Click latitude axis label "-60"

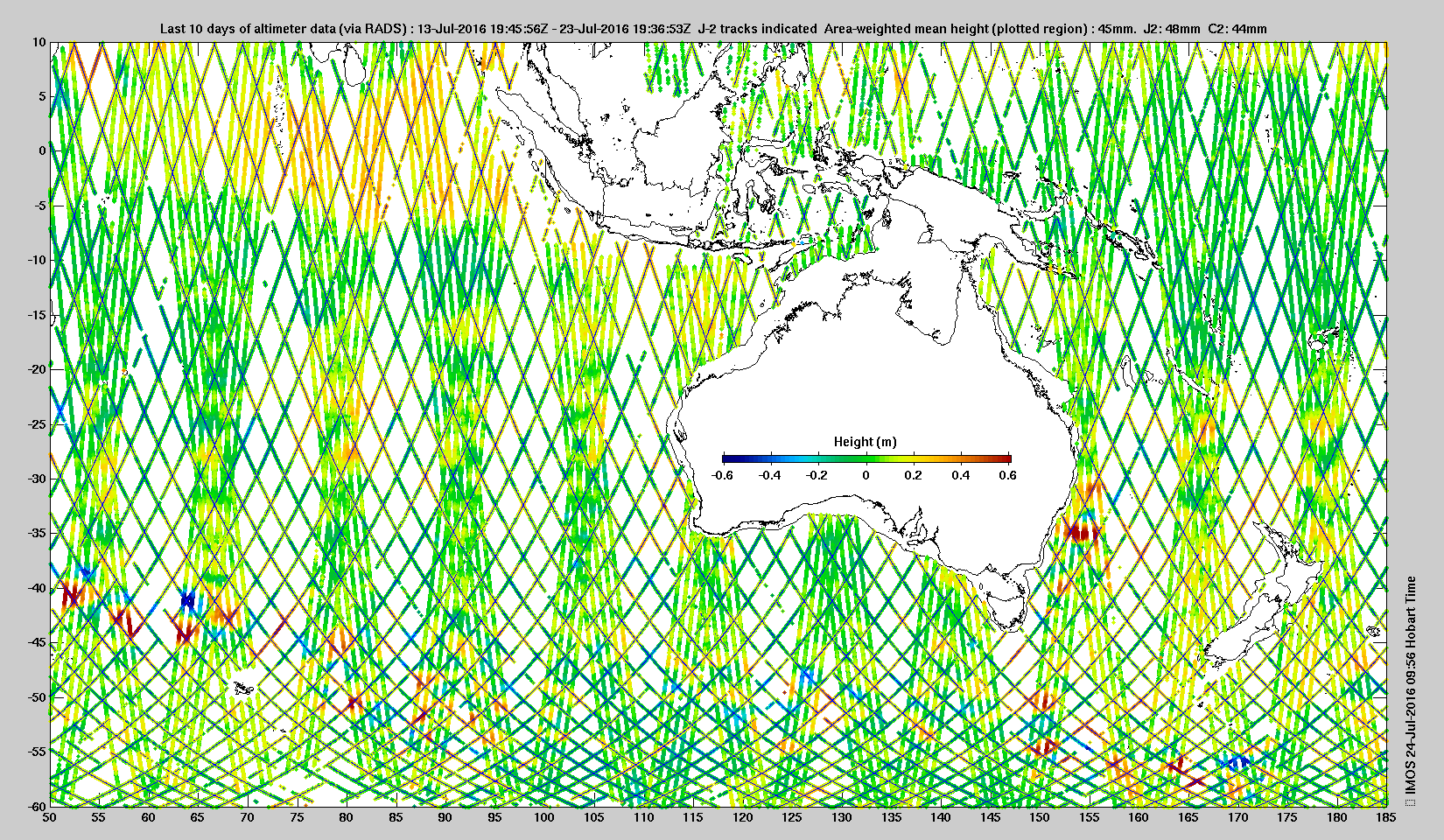[37, 806]
